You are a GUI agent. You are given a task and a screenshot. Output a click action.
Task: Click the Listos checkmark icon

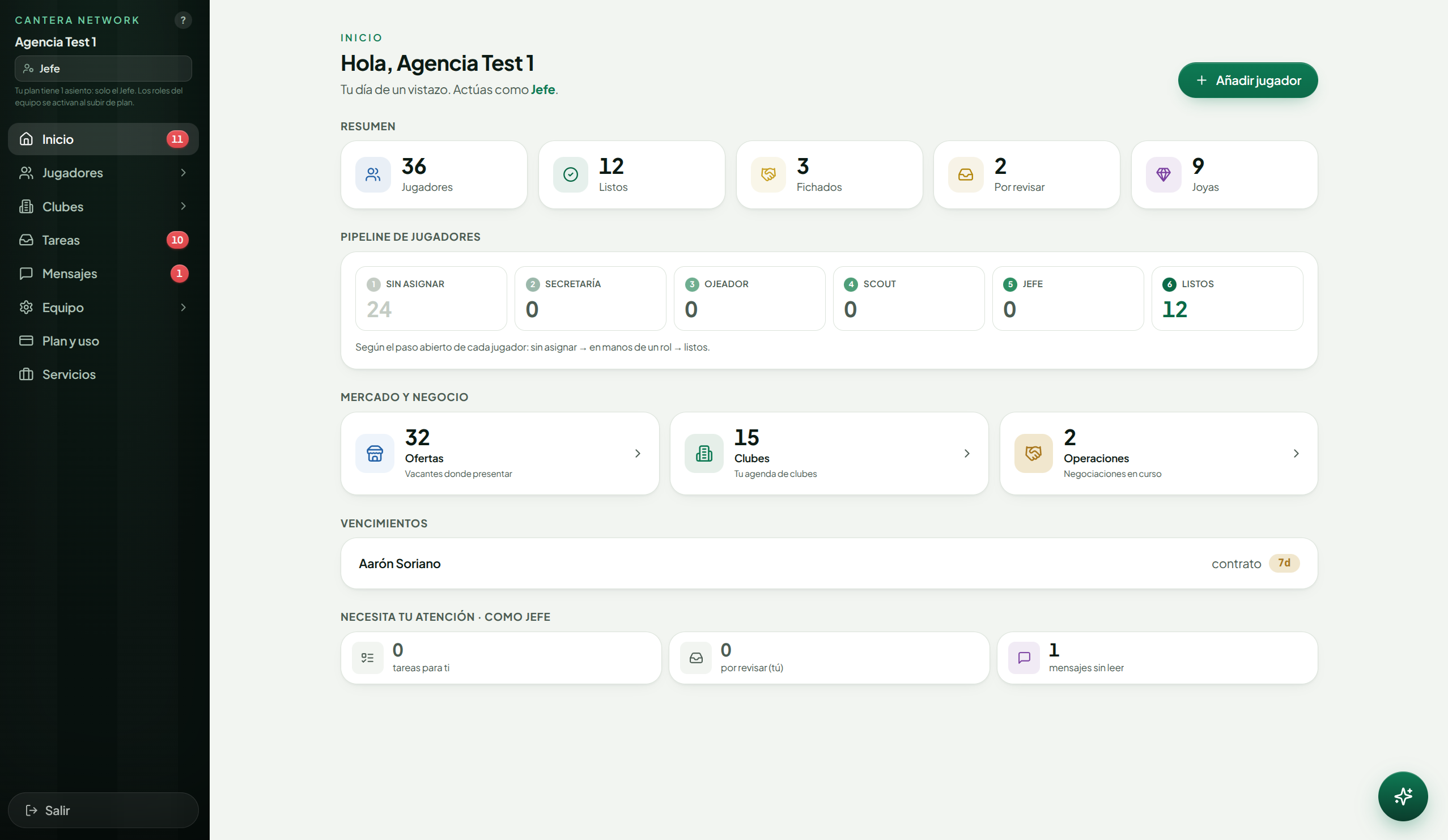coord(571,174)
